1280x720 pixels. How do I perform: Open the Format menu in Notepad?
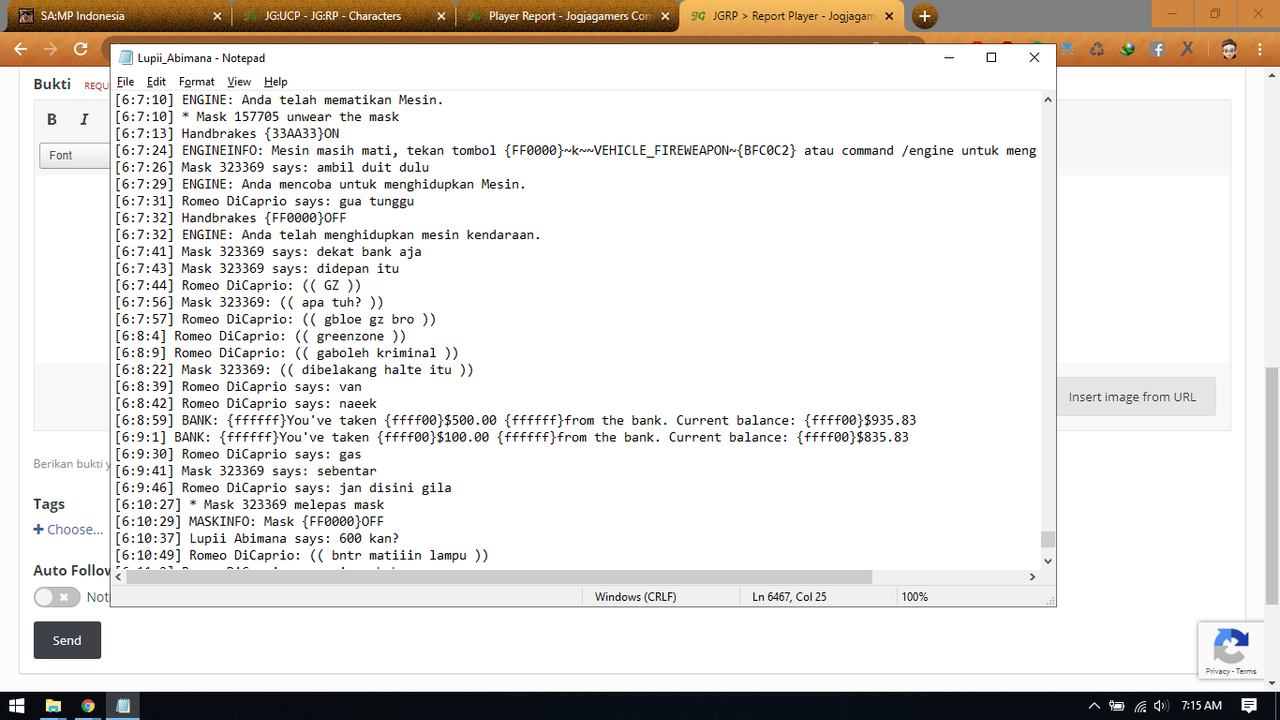[x=197, y=81]
